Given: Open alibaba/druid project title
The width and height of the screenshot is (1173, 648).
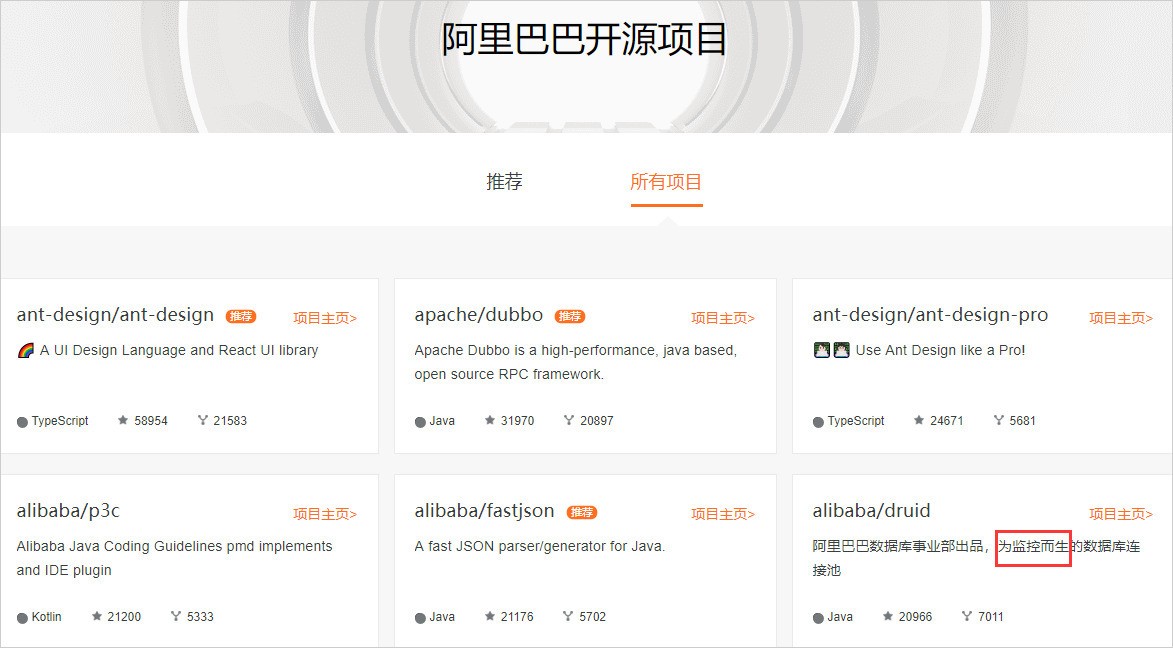Looking at the screenshot, I should click(x=872, y=511).
